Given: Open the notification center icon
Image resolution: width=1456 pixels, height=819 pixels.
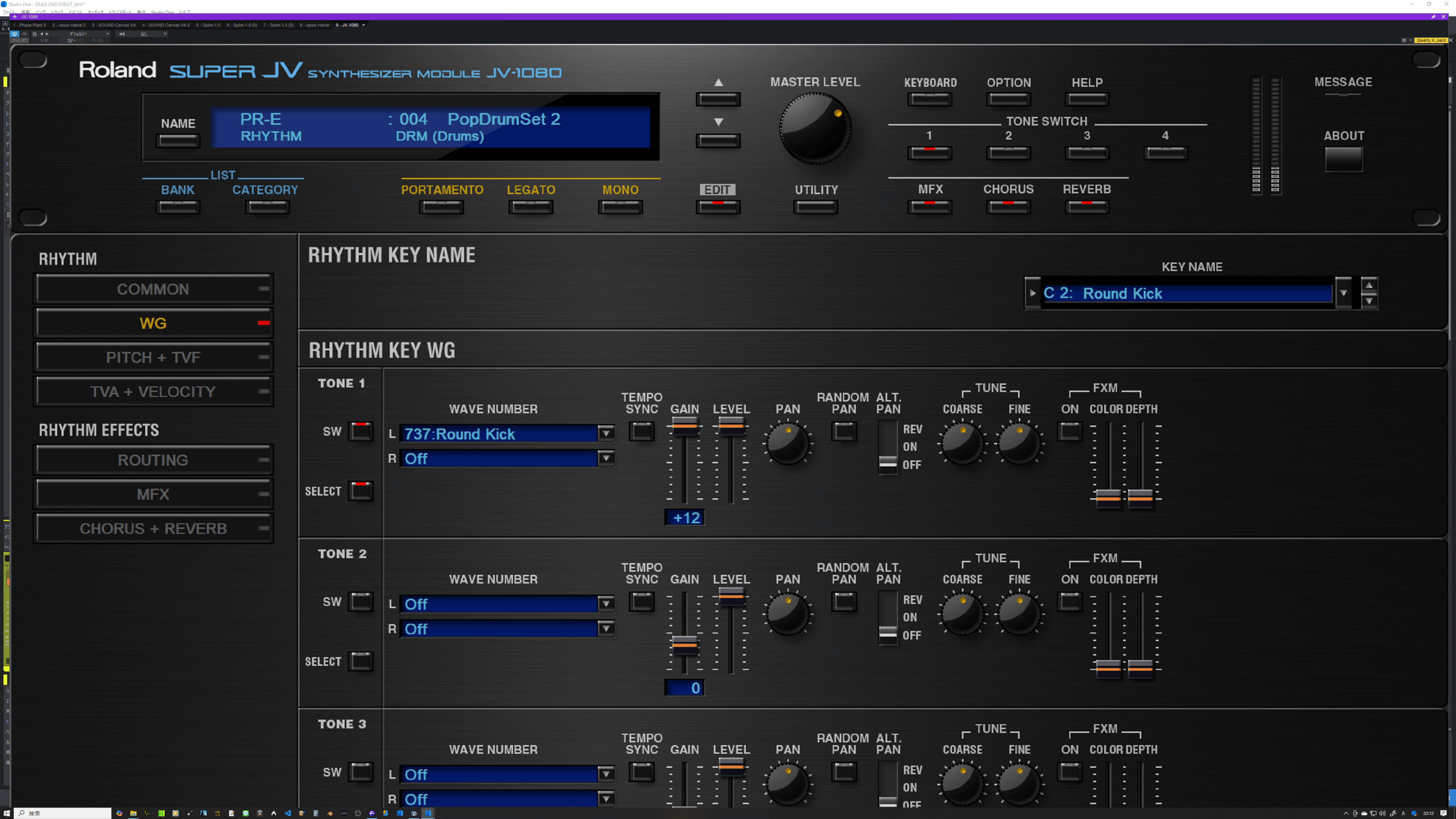Looking at the screenshot, I should tap(1444, 813).
